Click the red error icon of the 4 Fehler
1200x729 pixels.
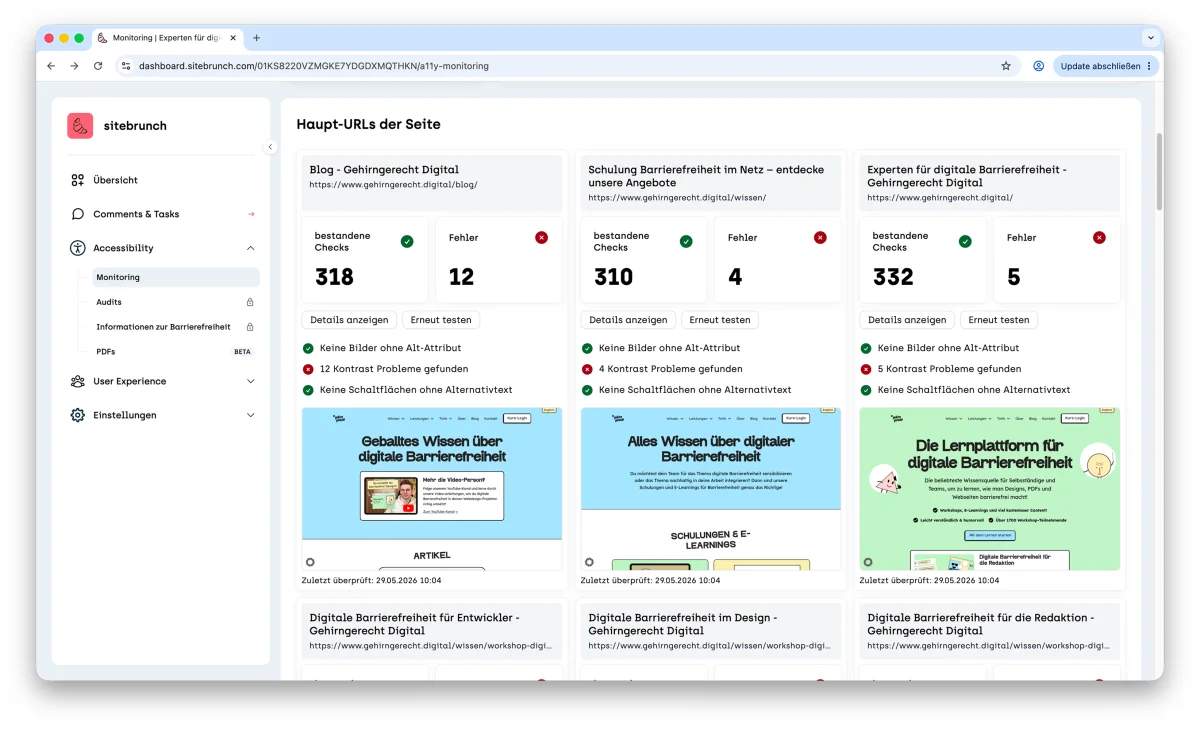tap(821, 238)
